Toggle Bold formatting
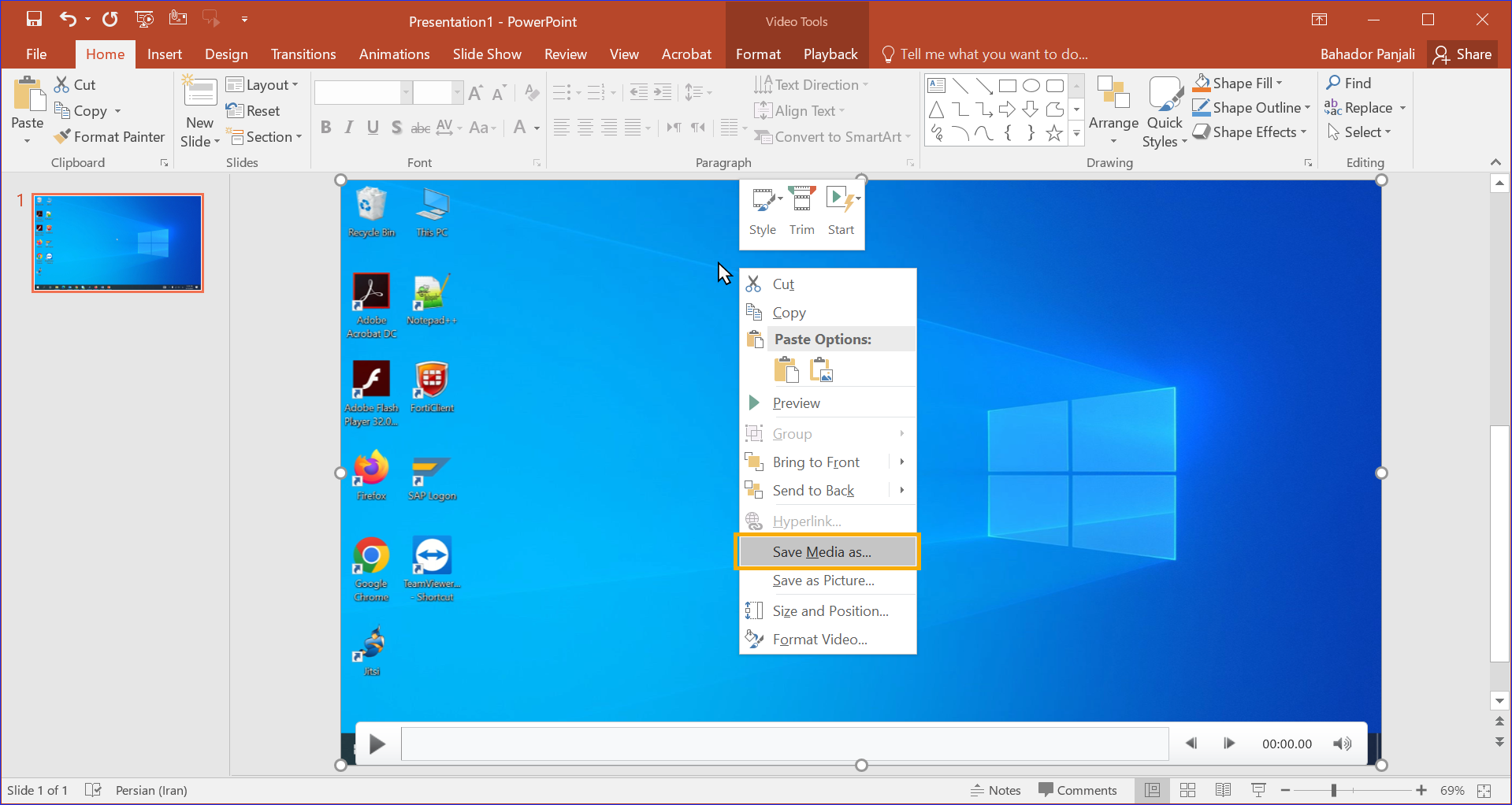This screenshot has width=1512, height=805. pos(325,128)
